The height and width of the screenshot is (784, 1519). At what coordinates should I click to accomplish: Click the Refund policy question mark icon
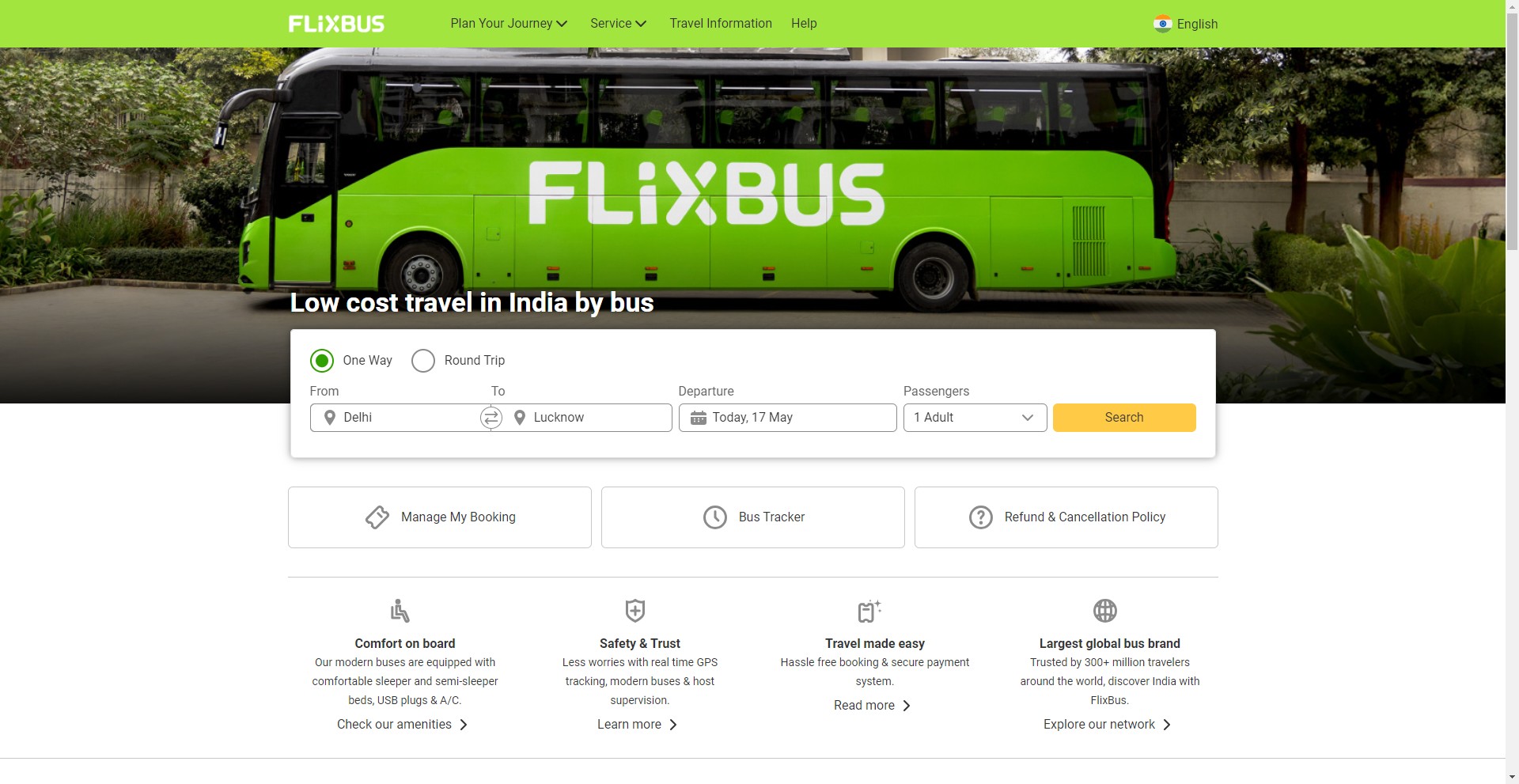click(x=981, y=517)
